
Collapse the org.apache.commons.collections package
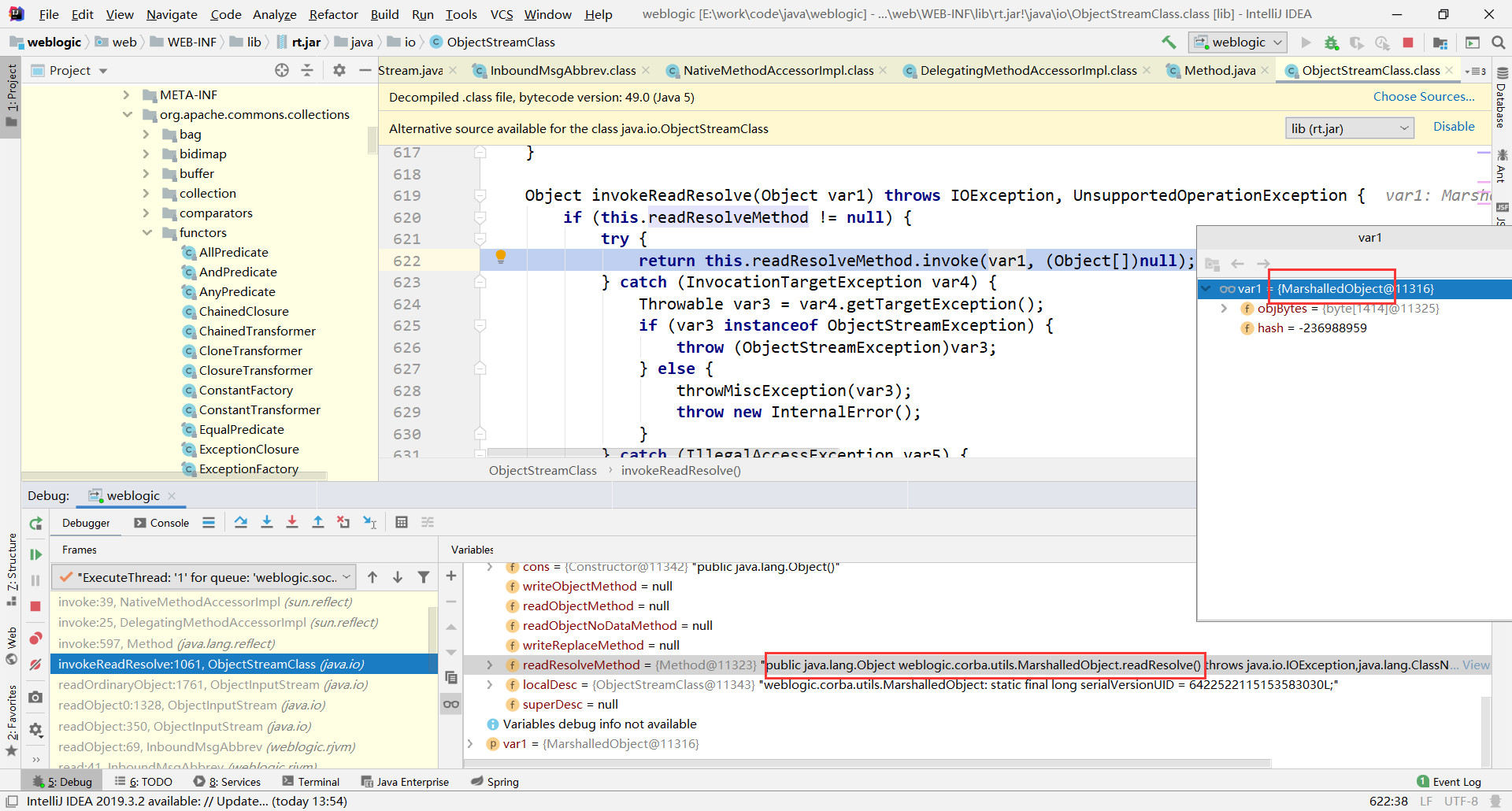[x=127, y=114]
